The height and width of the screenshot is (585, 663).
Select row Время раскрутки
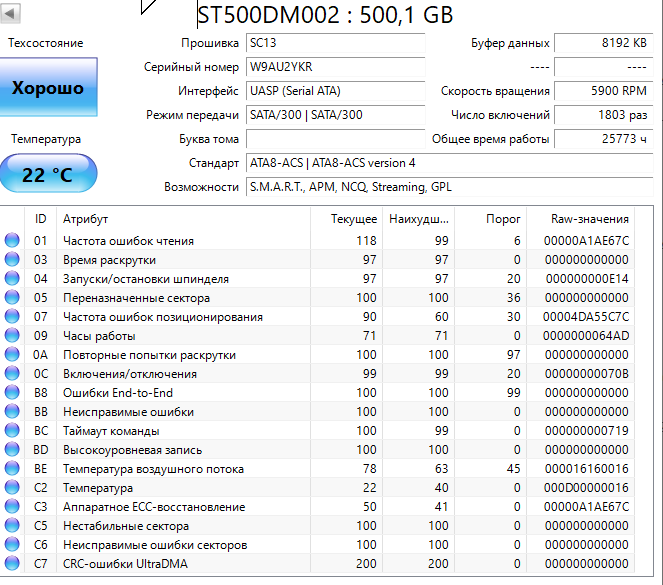(x=318, y=260)
